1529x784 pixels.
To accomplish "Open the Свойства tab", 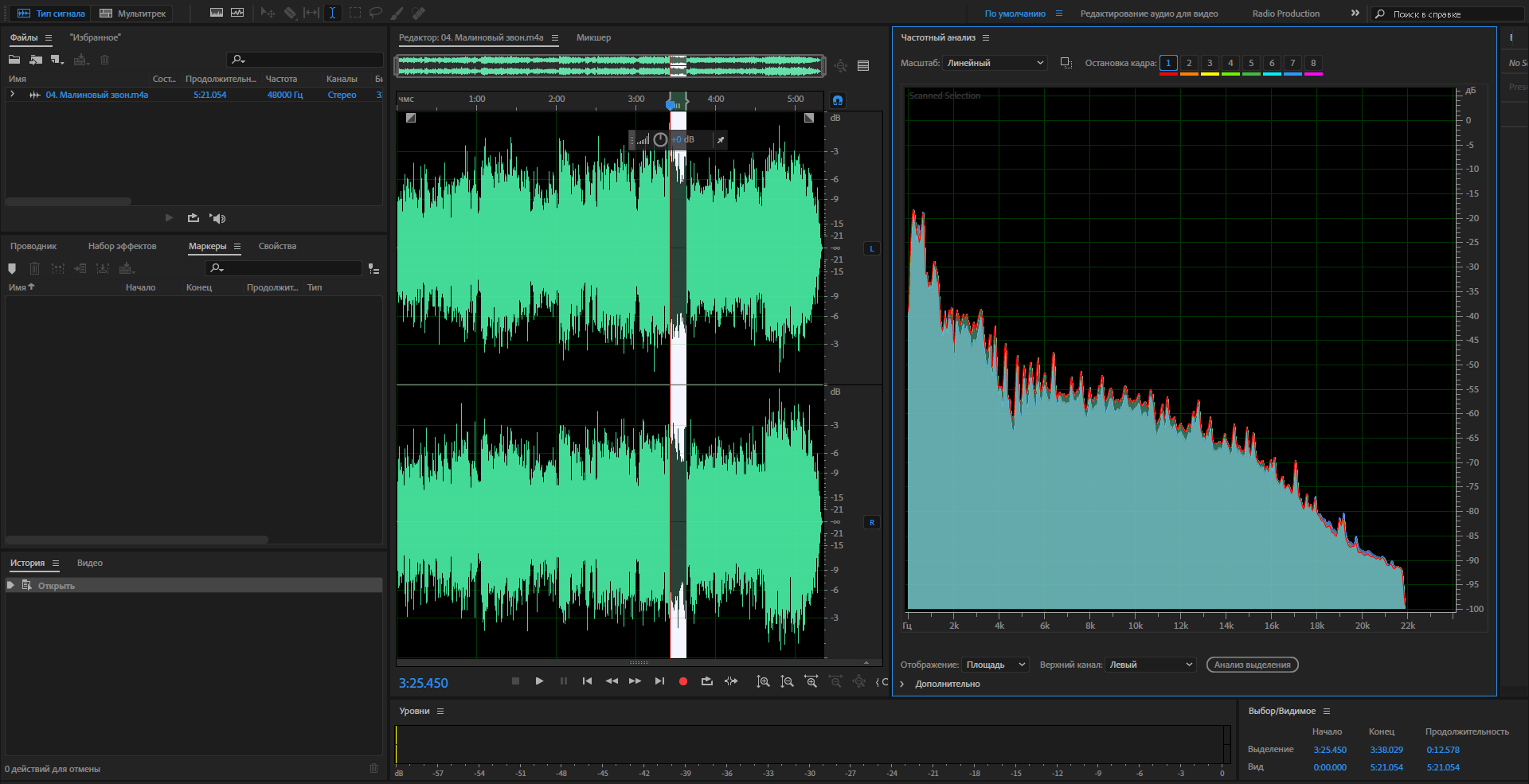I will coord(277,246).
